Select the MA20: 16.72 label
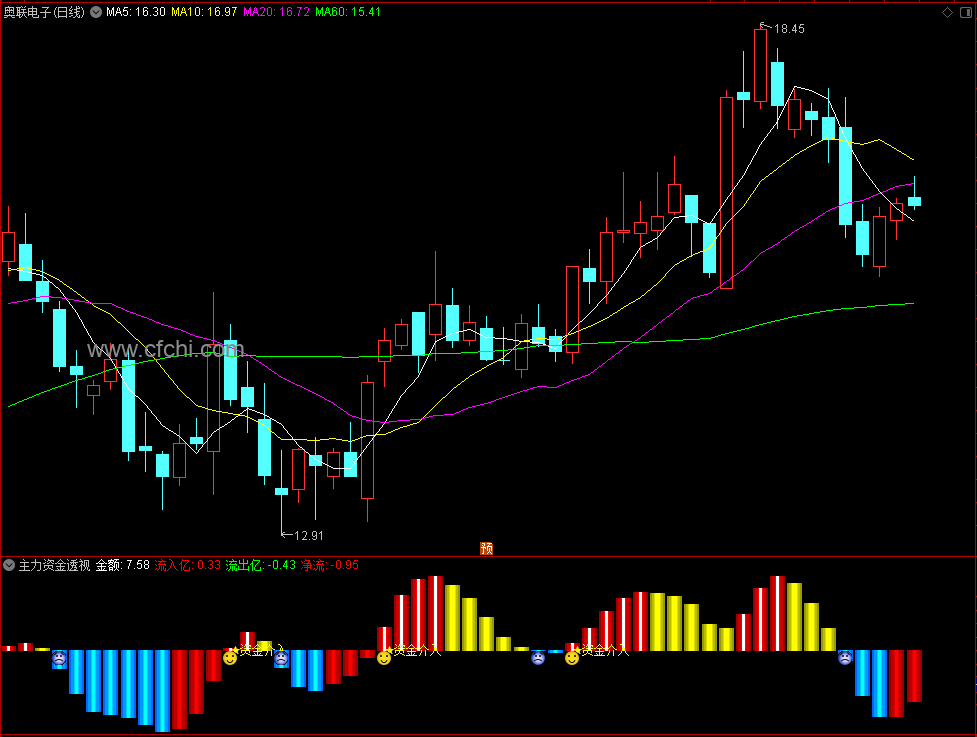977x737 pixels. 276,12
